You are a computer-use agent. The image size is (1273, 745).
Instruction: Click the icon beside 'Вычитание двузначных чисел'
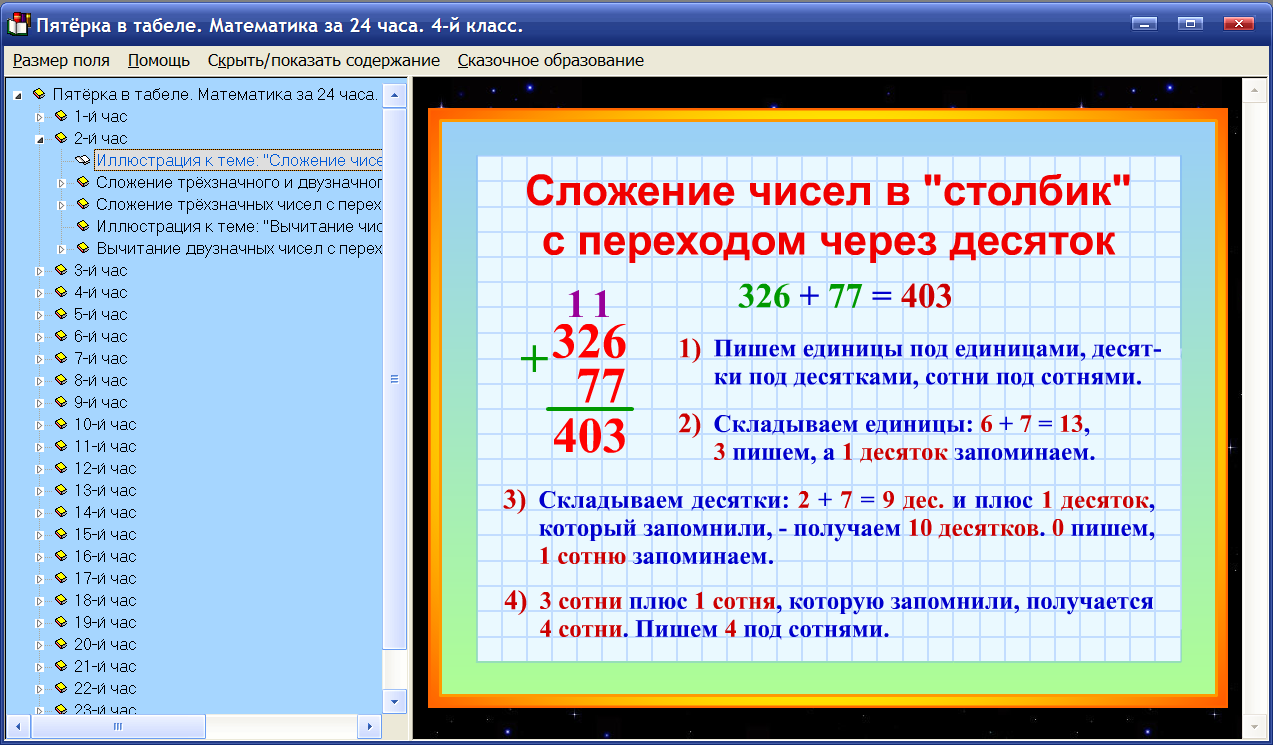(82, 248)
